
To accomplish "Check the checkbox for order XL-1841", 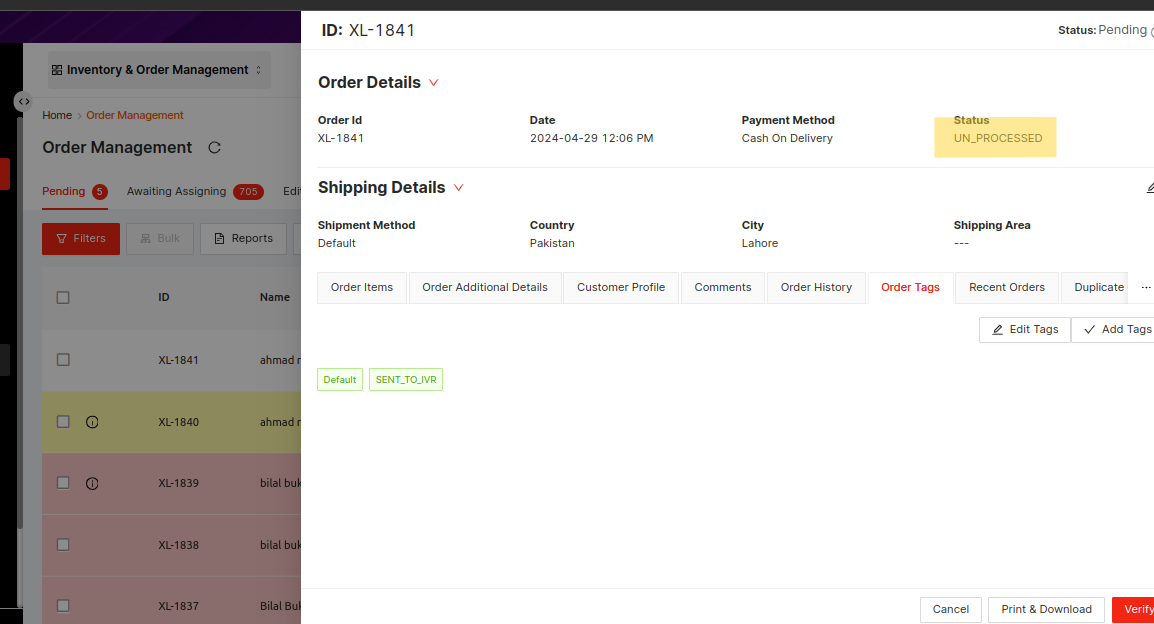I will (x=63, y=360).
